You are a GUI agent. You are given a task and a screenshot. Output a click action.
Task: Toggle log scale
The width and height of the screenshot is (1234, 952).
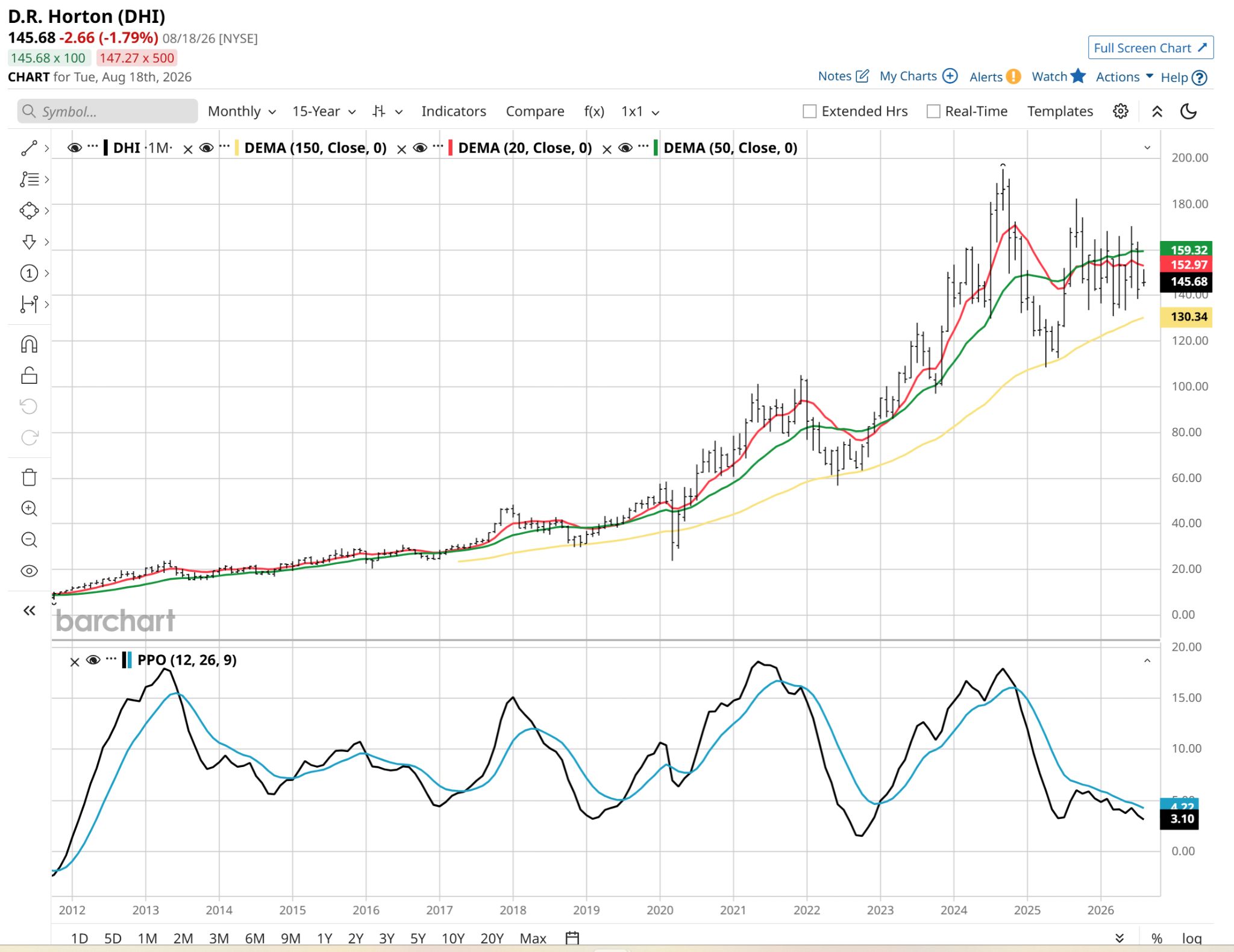pyautogui.click(x=1191, y=938)
